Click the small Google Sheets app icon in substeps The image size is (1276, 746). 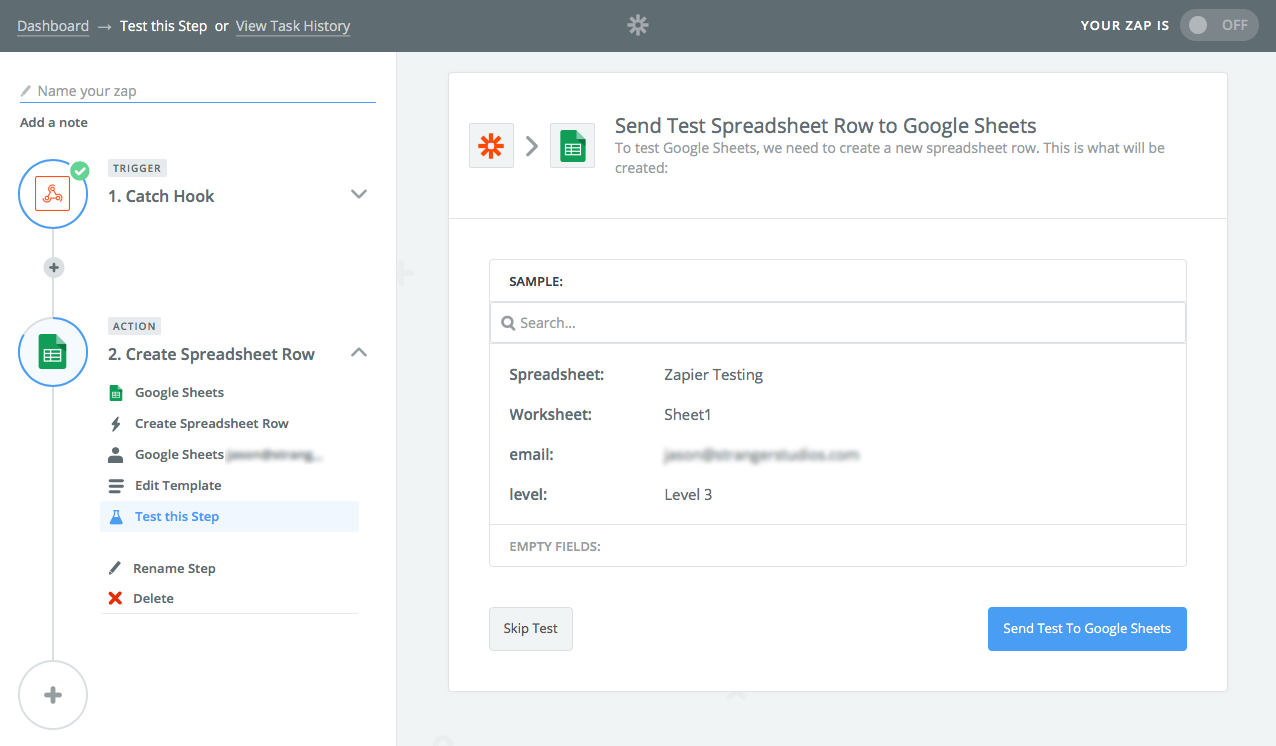pos(116,393)
